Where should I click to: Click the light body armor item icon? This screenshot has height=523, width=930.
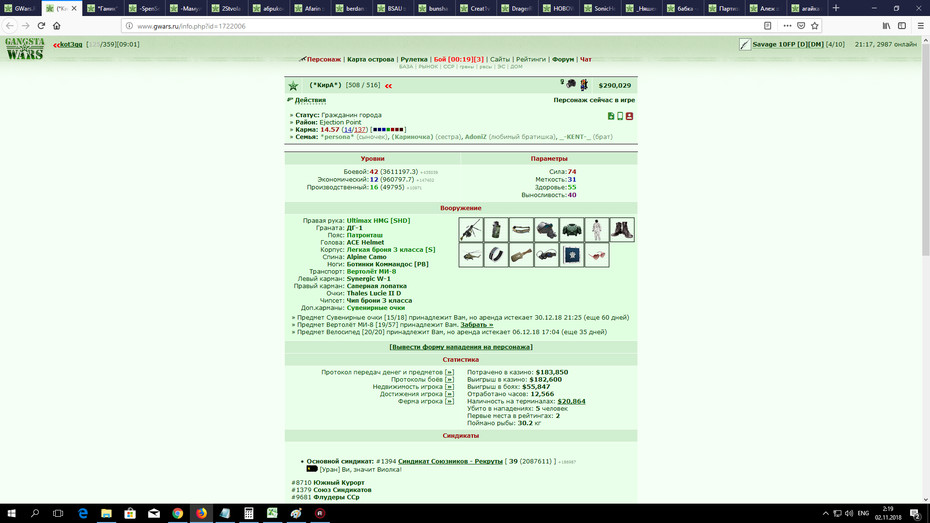pyautogui.click(x=572, y=229)
